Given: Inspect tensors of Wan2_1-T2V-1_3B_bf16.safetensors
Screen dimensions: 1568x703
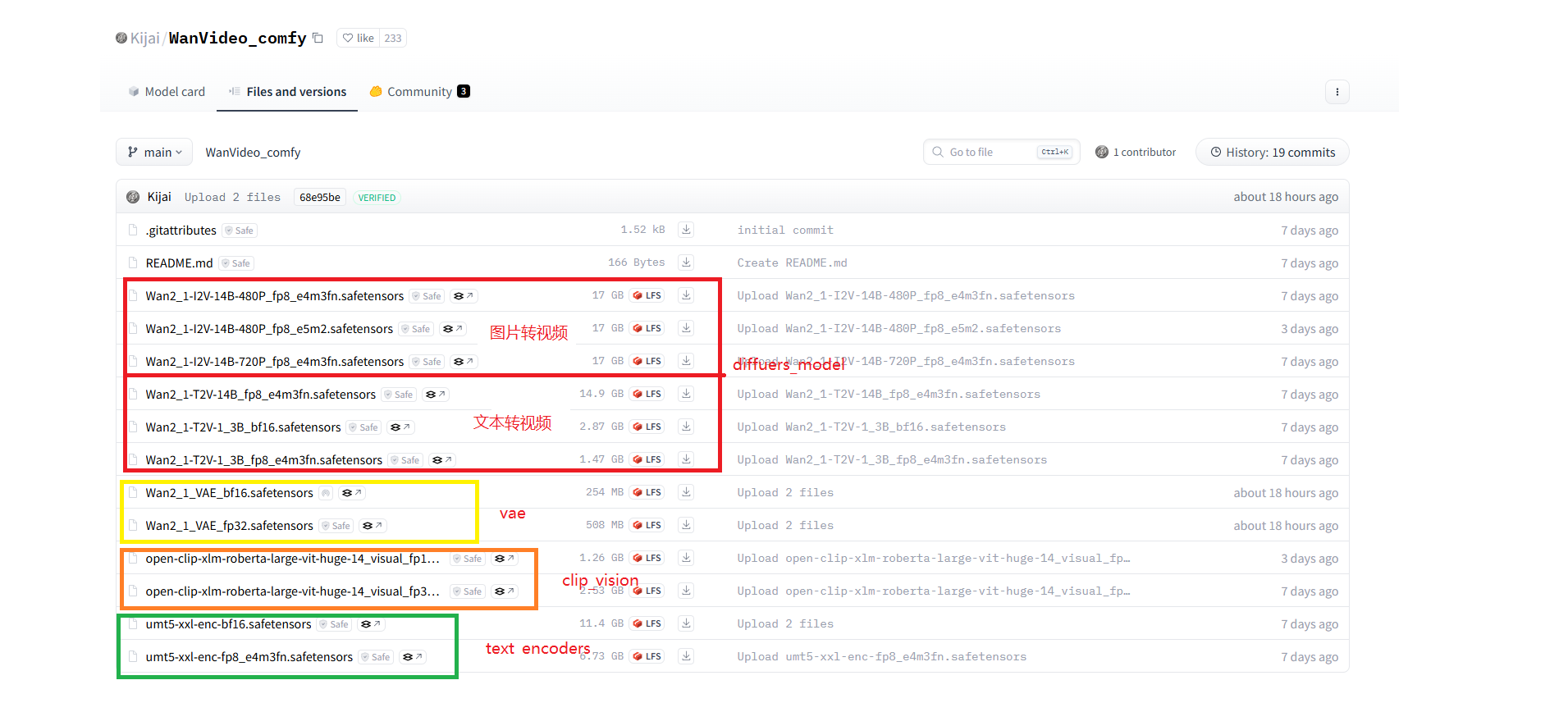Looking at the screenshot, I should (400, 427).
